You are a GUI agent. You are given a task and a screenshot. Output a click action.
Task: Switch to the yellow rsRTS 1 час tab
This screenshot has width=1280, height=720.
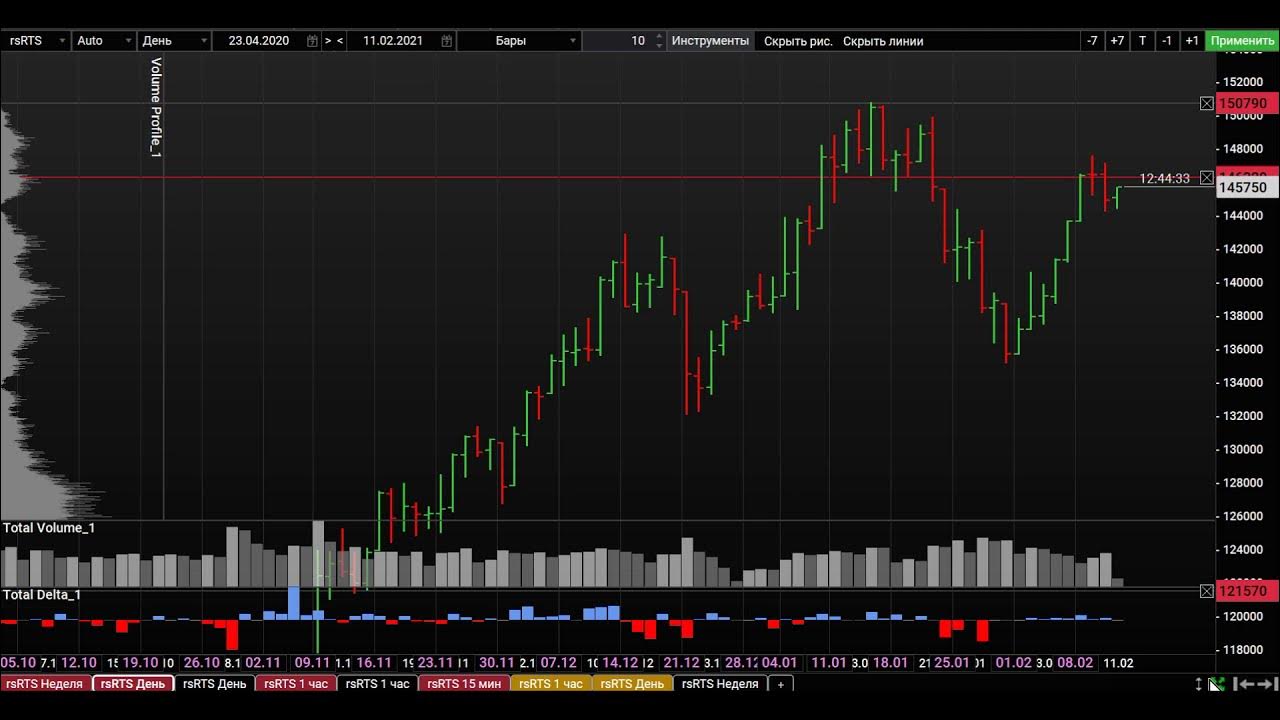551,684
